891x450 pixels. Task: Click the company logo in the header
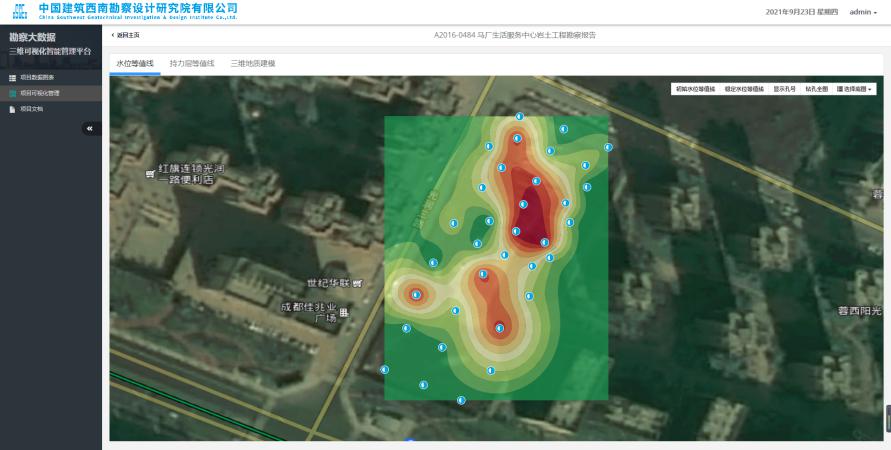pyautogui.click(x=19, y=11)
